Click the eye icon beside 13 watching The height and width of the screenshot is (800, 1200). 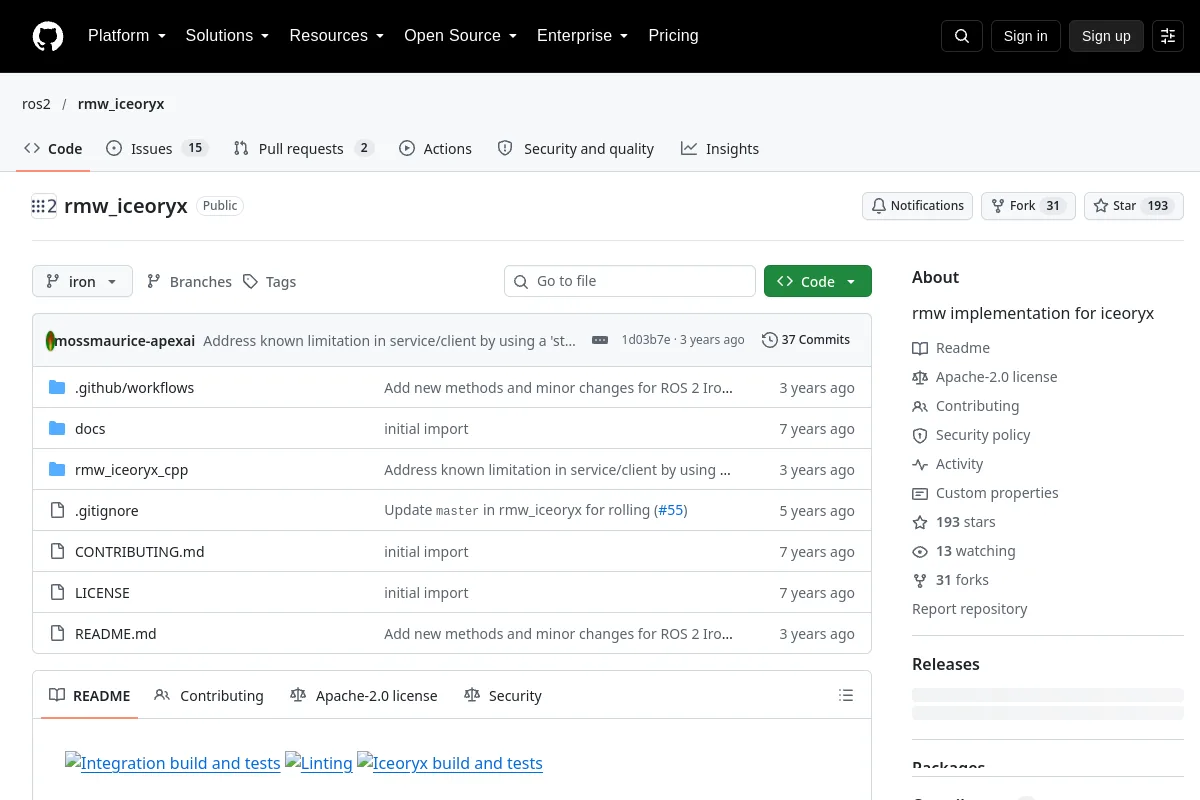pos(920,551)
